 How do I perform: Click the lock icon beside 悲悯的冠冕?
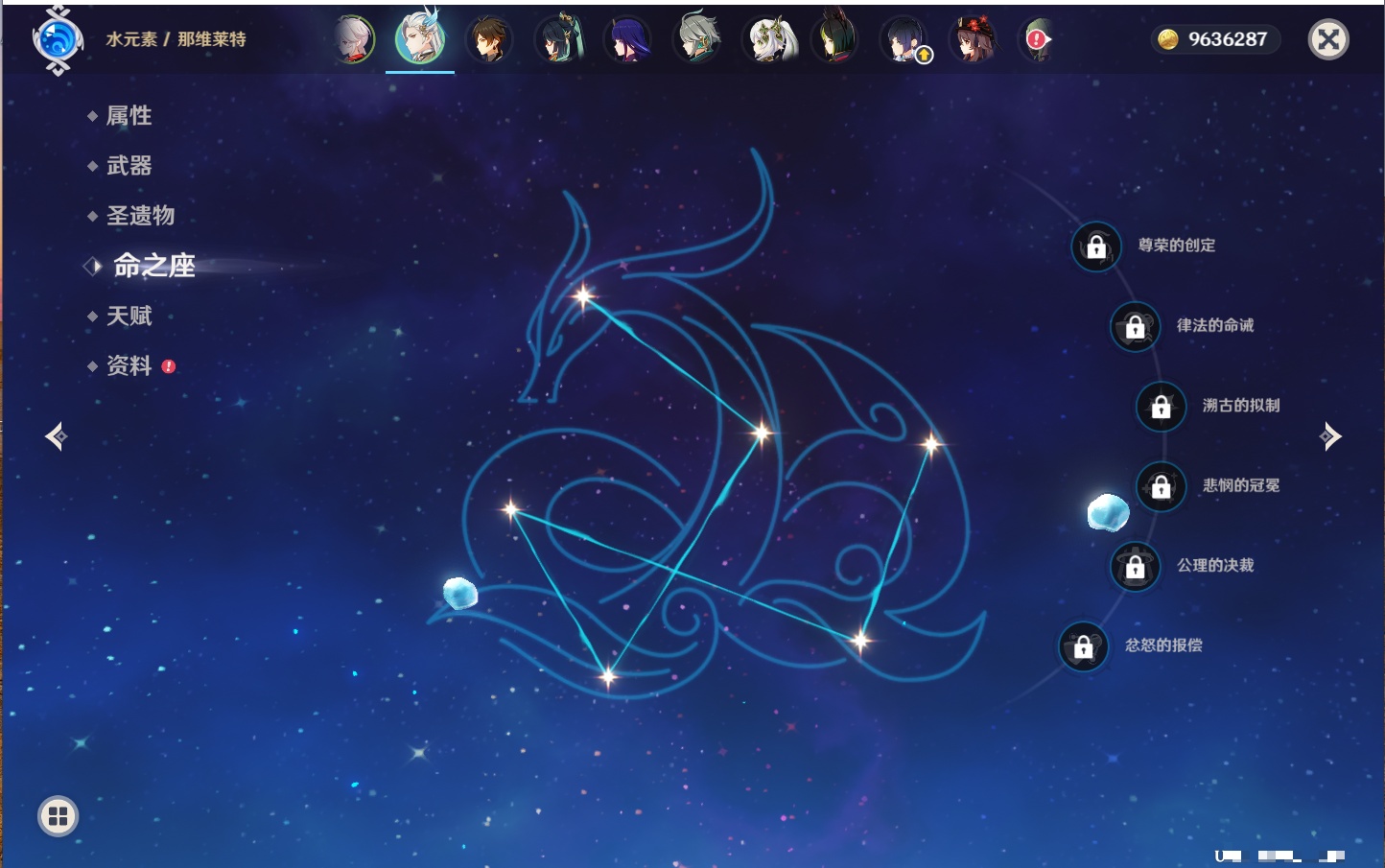tap(1161, 486)
